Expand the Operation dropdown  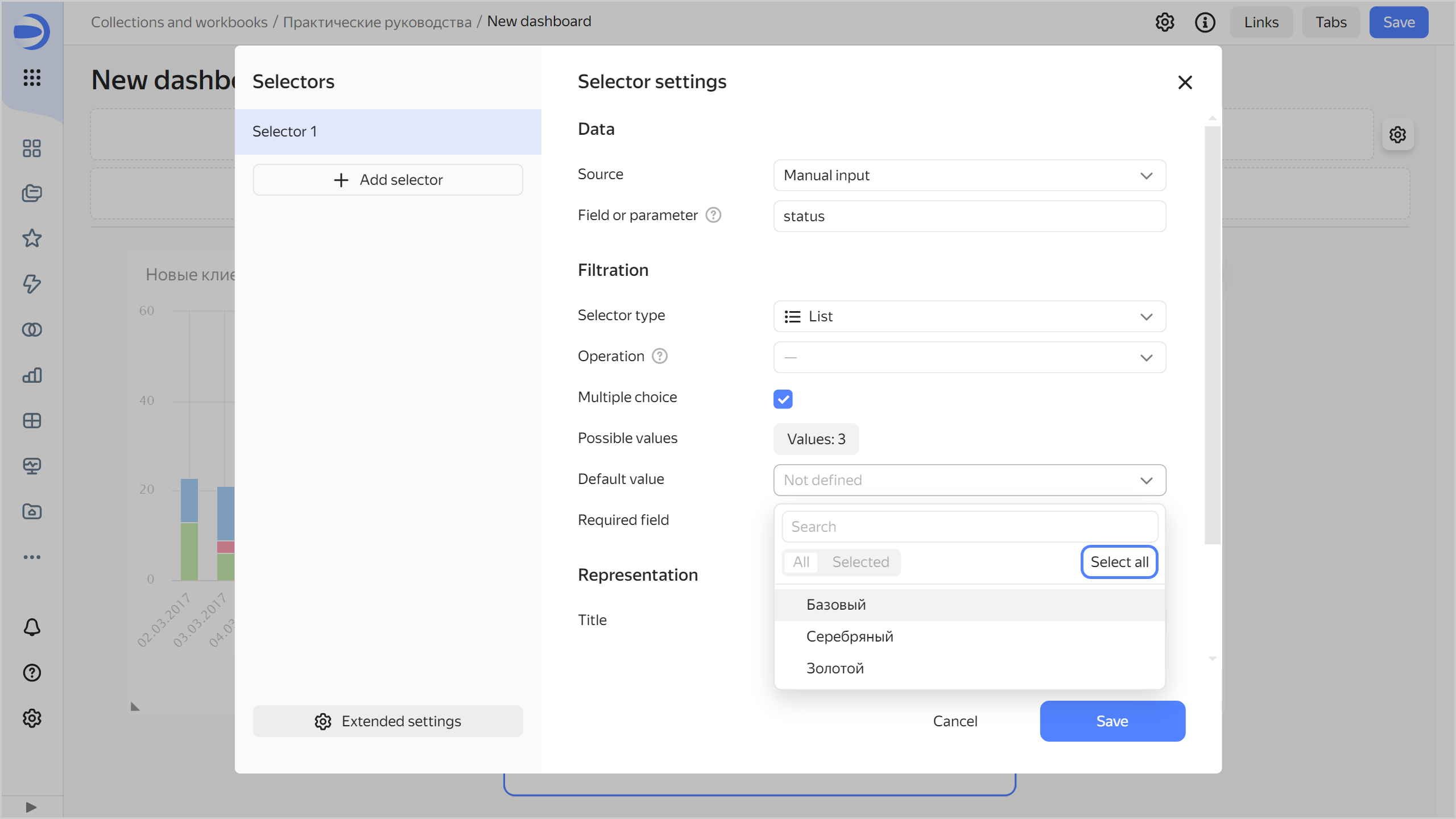pyautogui.click(x=969, y=357)
